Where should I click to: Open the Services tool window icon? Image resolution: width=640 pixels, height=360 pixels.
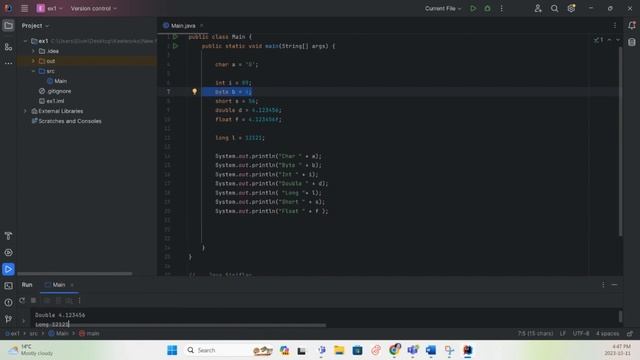8,252
